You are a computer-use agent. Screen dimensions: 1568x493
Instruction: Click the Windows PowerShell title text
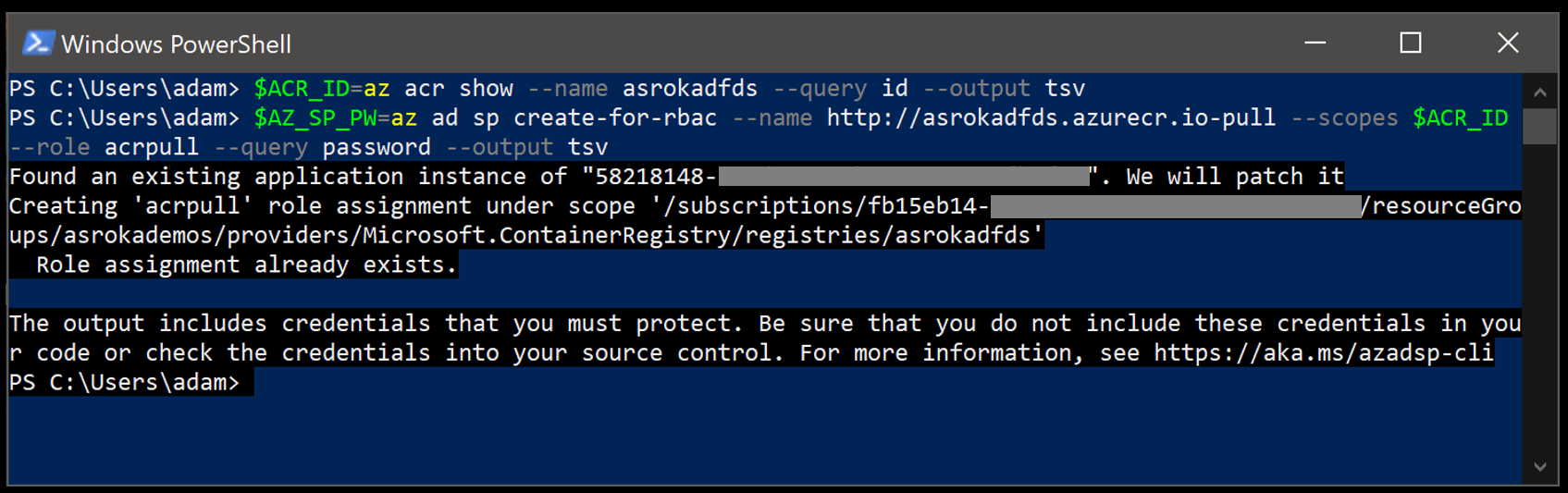[x=176, y=44]
